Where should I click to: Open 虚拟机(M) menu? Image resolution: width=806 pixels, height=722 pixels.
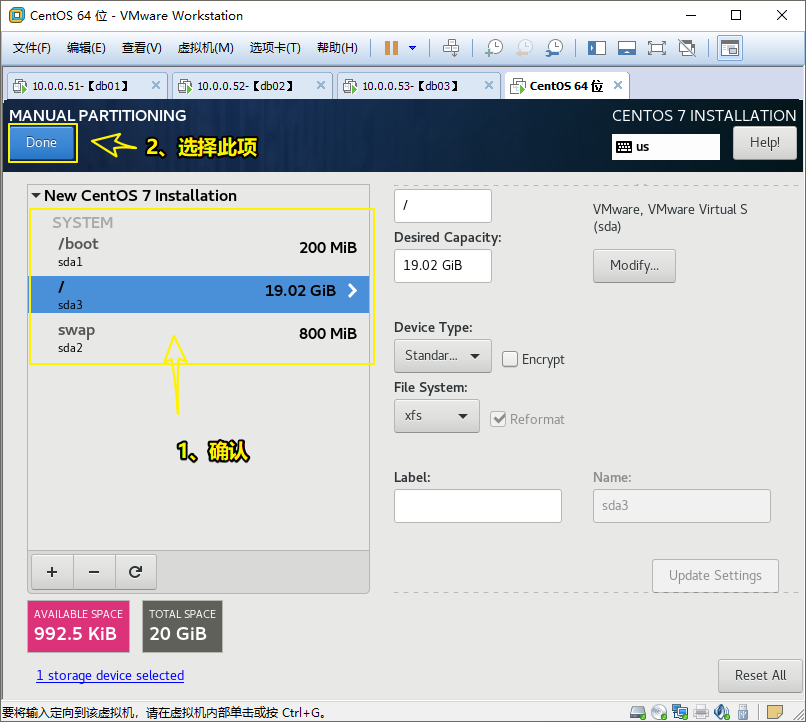[x=206, y=48]
